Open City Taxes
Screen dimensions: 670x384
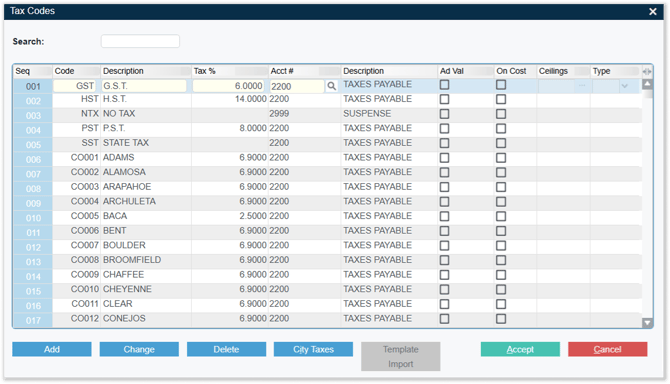click(x=313, y=349)
